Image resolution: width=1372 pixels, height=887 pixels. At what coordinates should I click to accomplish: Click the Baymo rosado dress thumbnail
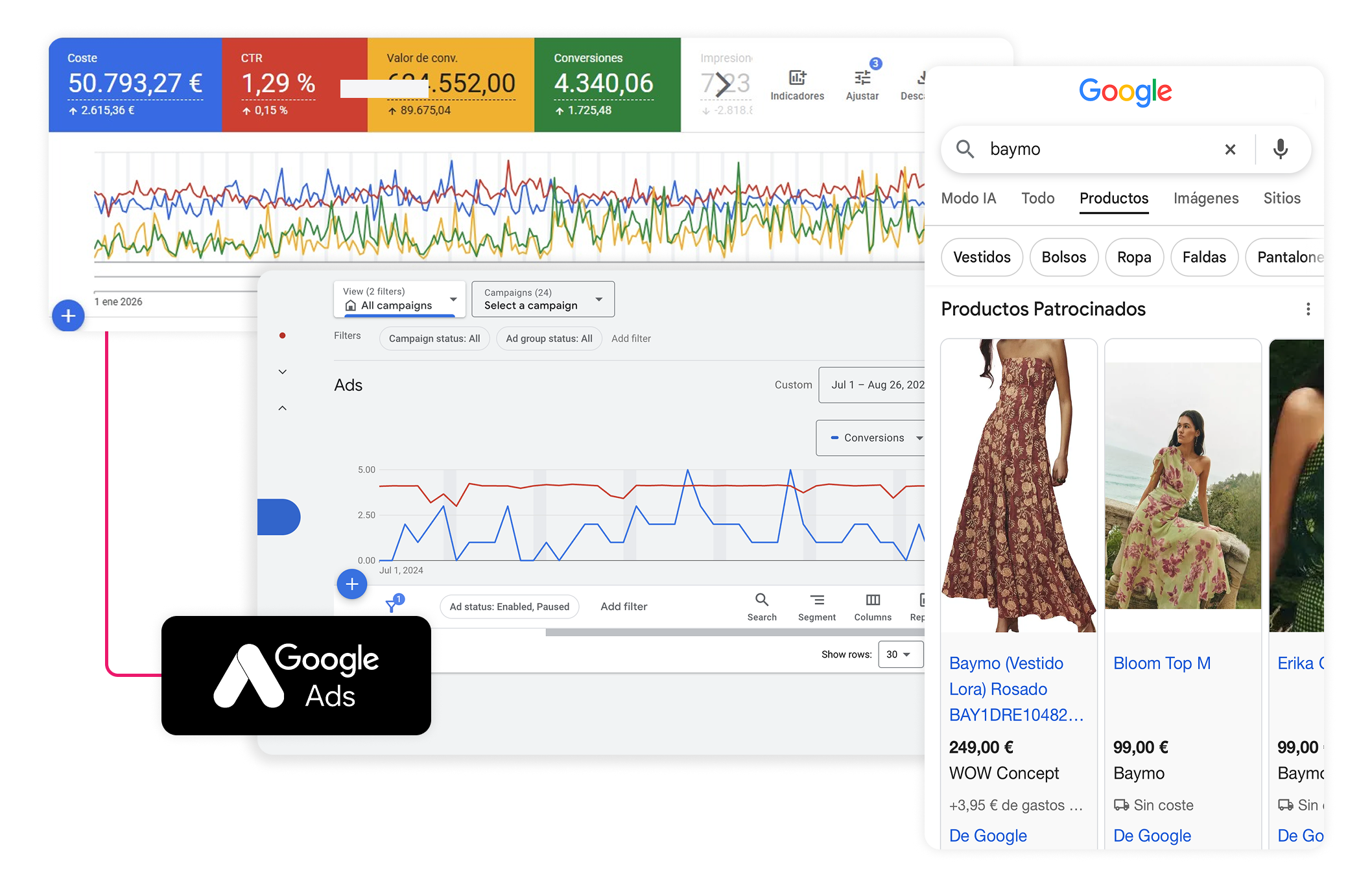[x=1019, y=485]
